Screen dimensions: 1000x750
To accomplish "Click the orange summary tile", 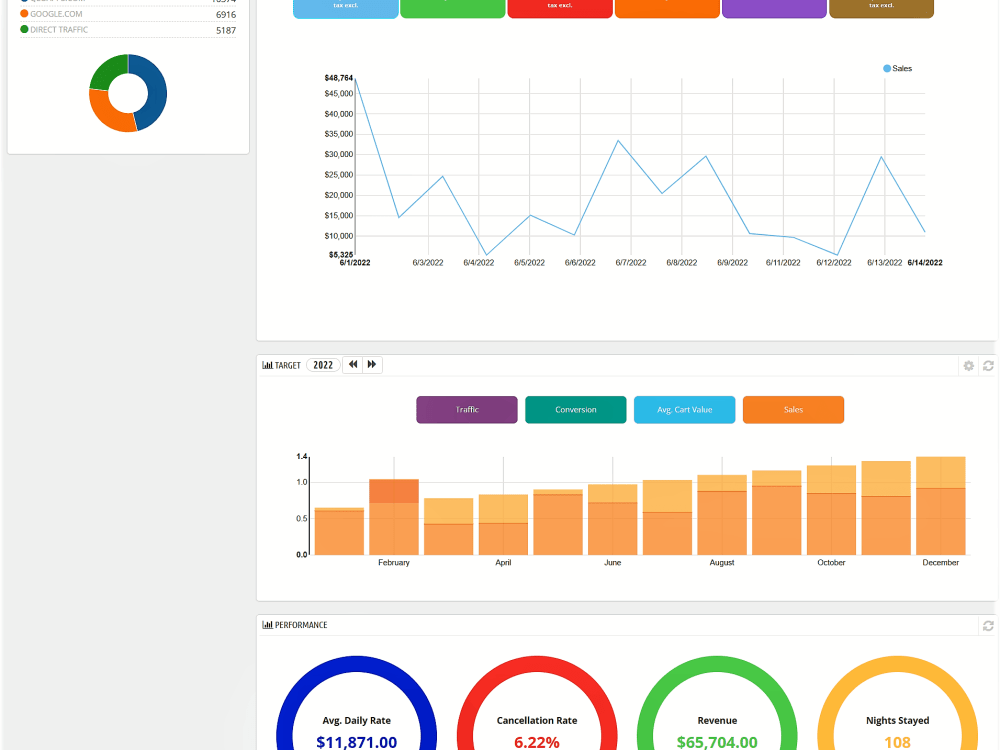I will pos(667,8).
